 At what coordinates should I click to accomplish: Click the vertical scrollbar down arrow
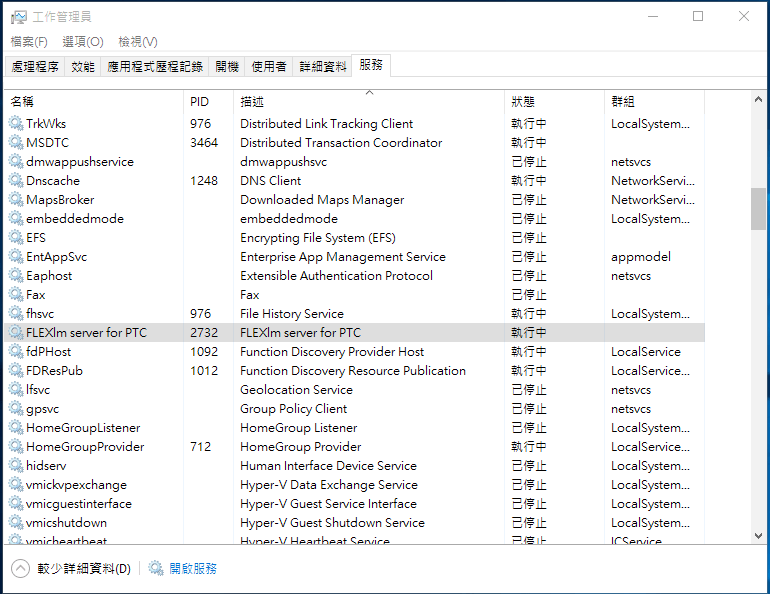pos(758,537)
